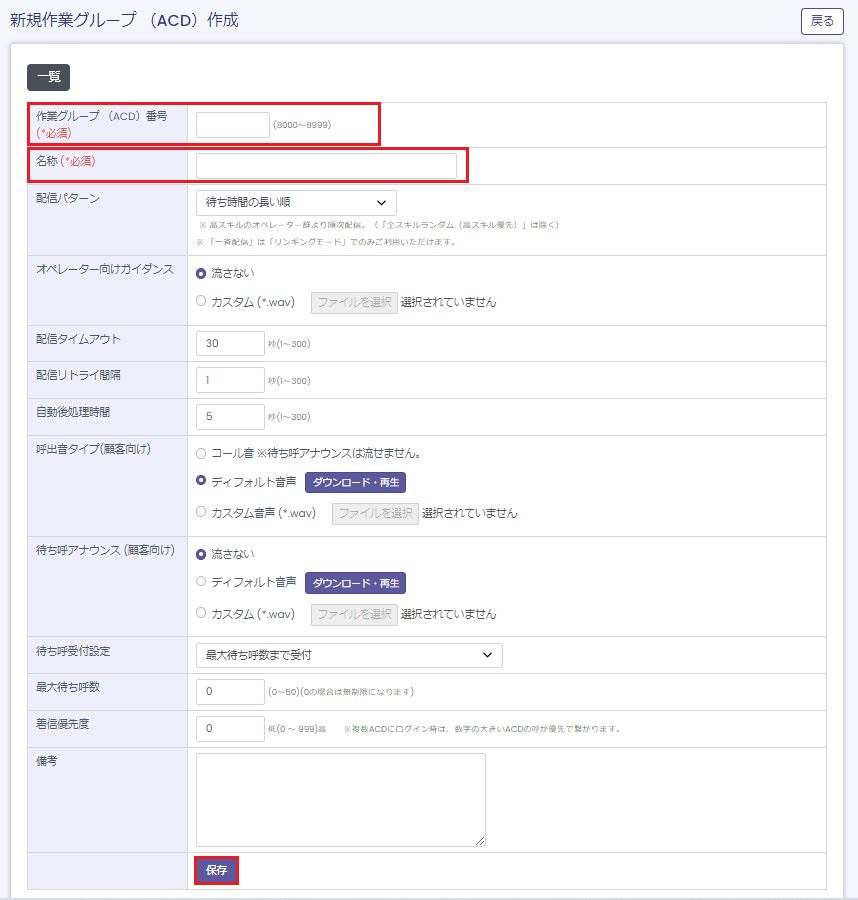Screen dimensions: 858x900
Task: Click ファイルを選択 in the オペレーター向けガイダンス row
Action: [x=354, y=302]
